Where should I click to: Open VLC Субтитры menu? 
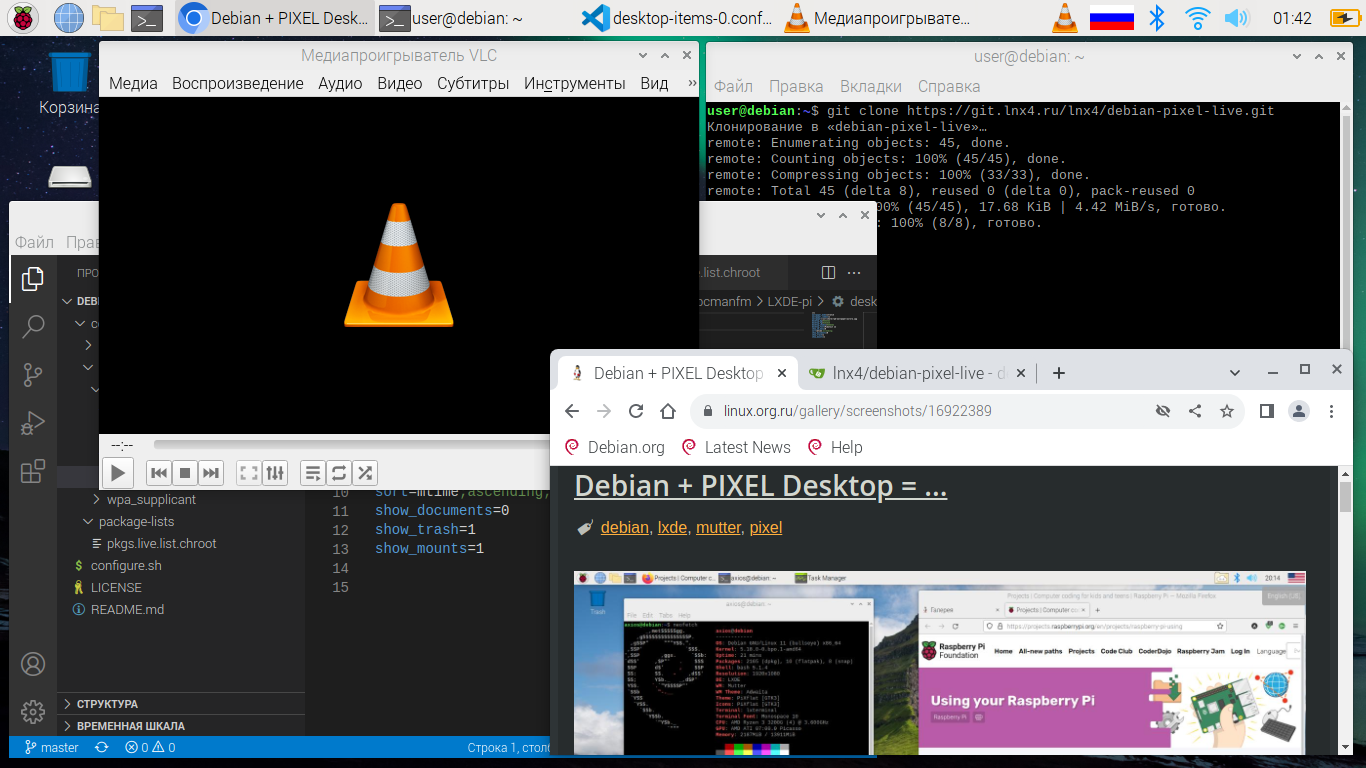(473, 83)
